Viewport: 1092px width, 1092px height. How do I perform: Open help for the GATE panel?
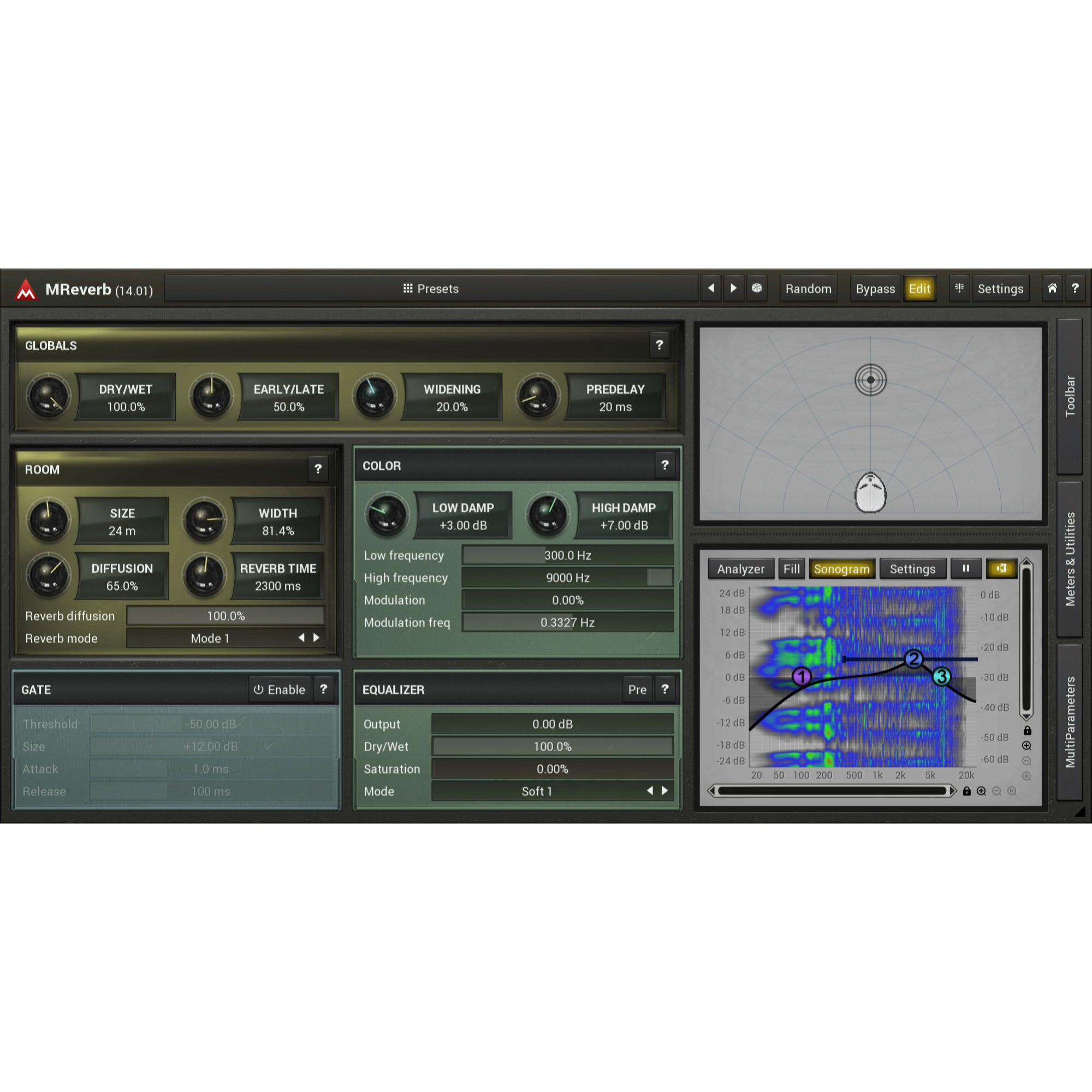click(324, 689)
